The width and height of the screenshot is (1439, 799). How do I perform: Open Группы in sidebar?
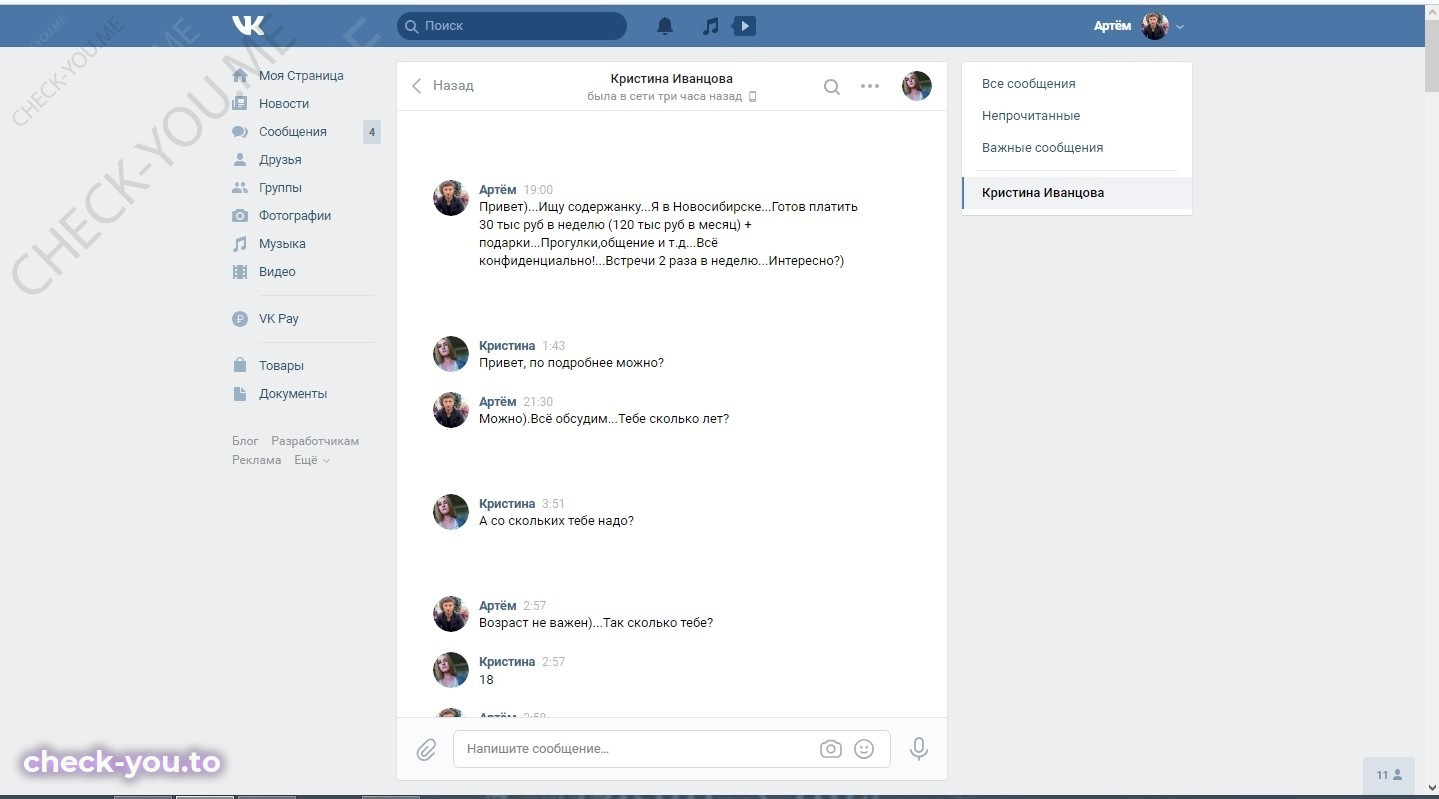280,188
